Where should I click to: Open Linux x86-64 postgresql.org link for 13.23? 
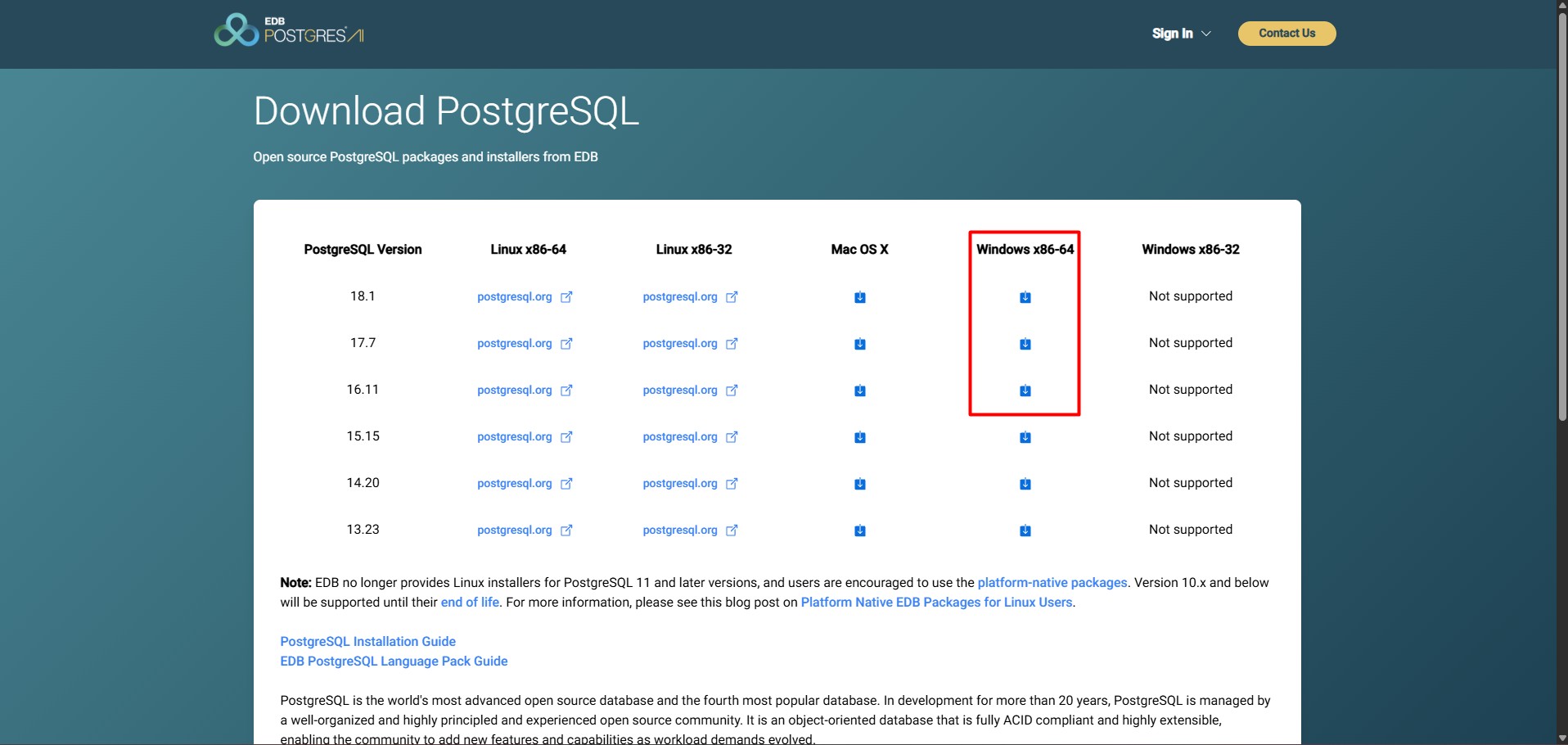(x=525, y=530)
